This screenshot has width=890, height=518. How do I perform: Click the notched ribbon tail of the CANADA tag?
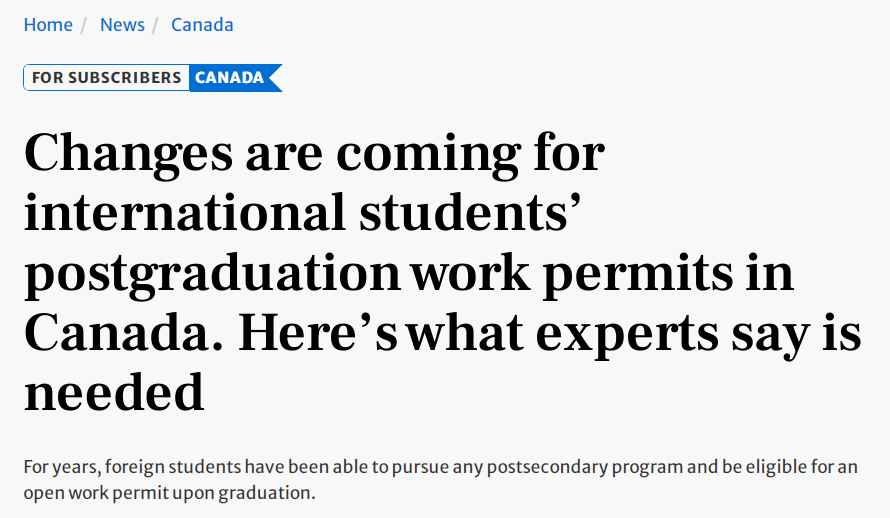pyautogui.click(x=275, y=78)
